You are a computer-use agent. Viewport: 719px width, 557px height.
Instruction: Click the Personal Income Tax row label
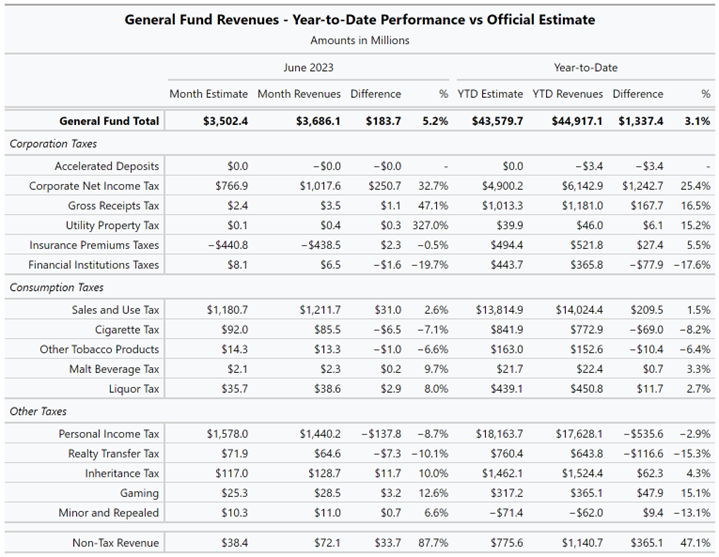coord(109,434)
